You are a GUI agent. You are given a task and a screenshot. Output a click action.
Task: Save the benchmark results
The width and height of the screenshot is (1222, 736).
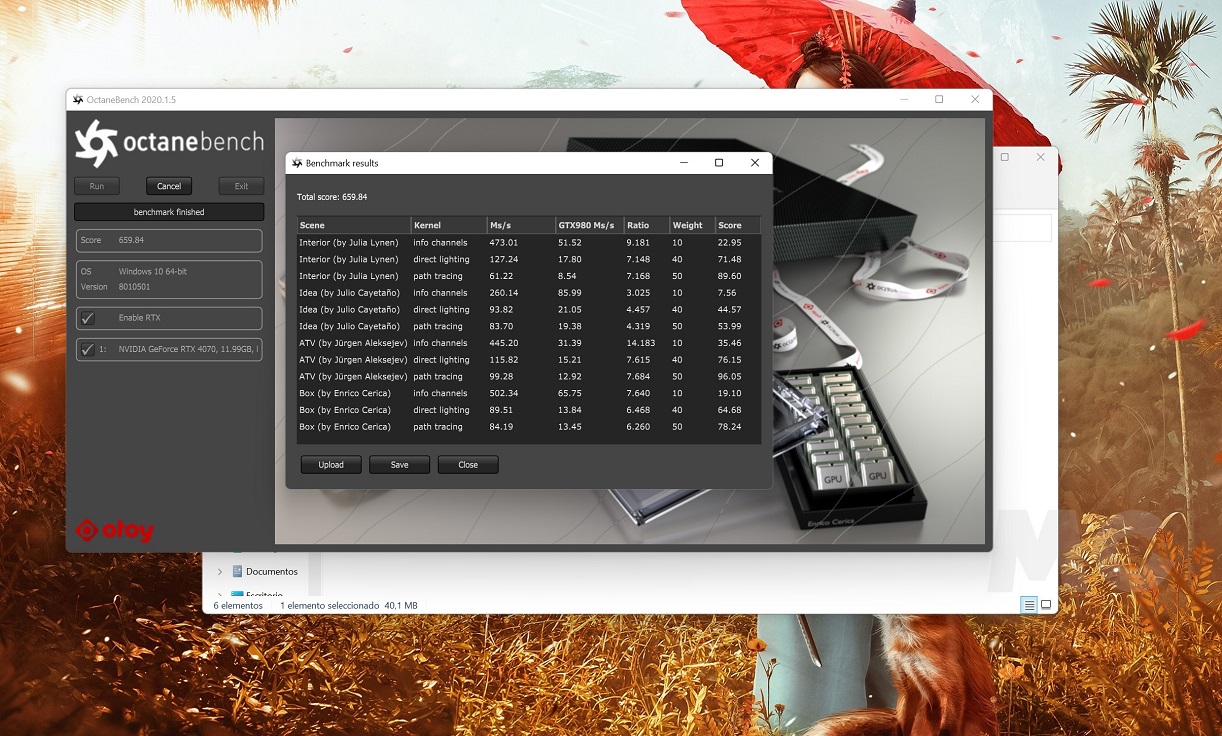pyautogui.click(x=399, y=465)
